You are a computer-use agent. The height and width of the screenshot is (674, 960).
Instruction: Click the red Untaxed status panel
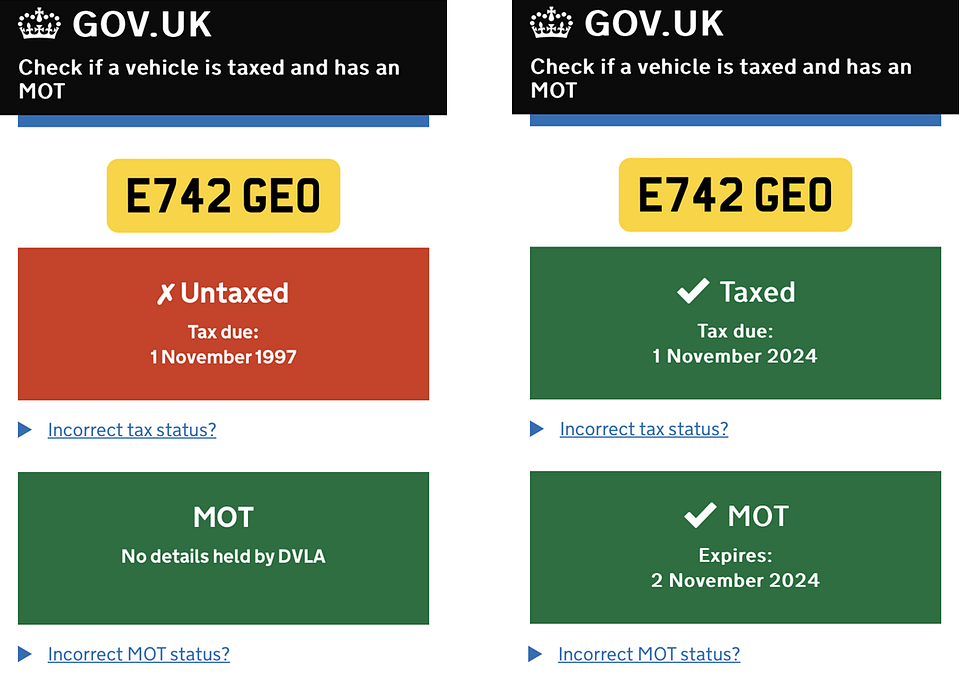pyautogui.click(x=223, y=323)
